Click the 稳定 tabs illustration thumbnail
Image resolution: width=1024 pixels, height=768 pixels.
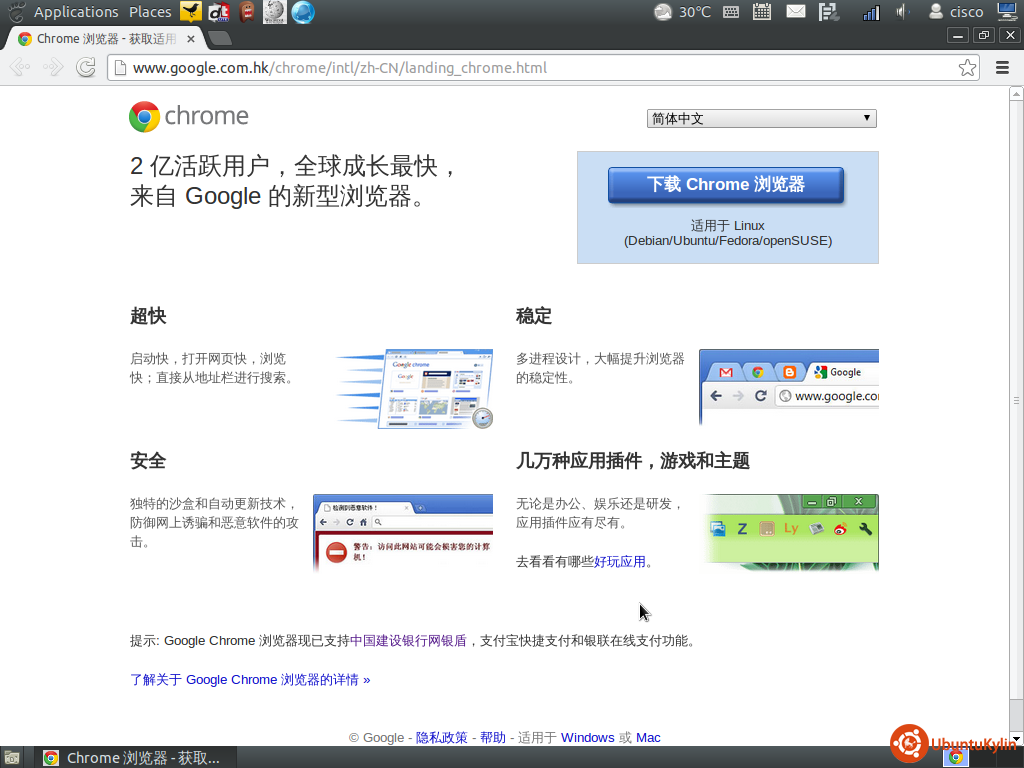point(789,387)
